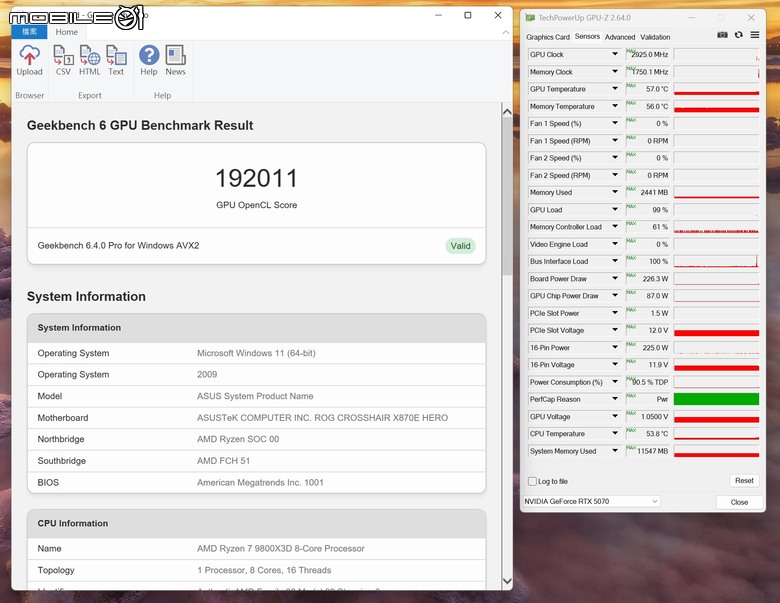Open the News icon
Screen dimensions: 780x603
point(176,55)
